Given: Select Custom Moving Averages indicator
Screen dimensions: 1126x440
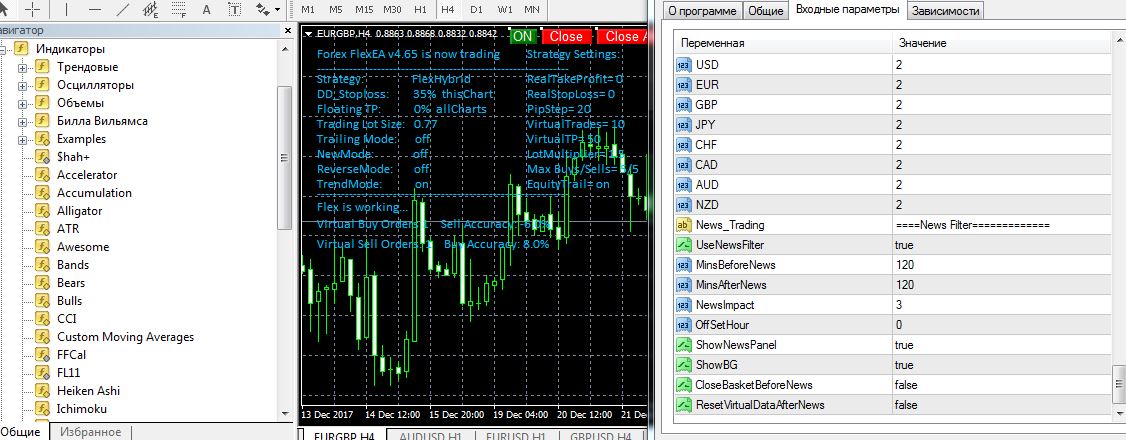Looking at the screenshot, I should 125,337.
